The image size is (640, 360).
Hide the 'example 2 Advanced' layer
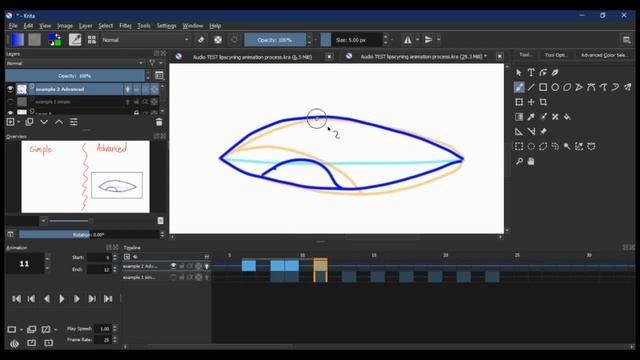(10, 89)
